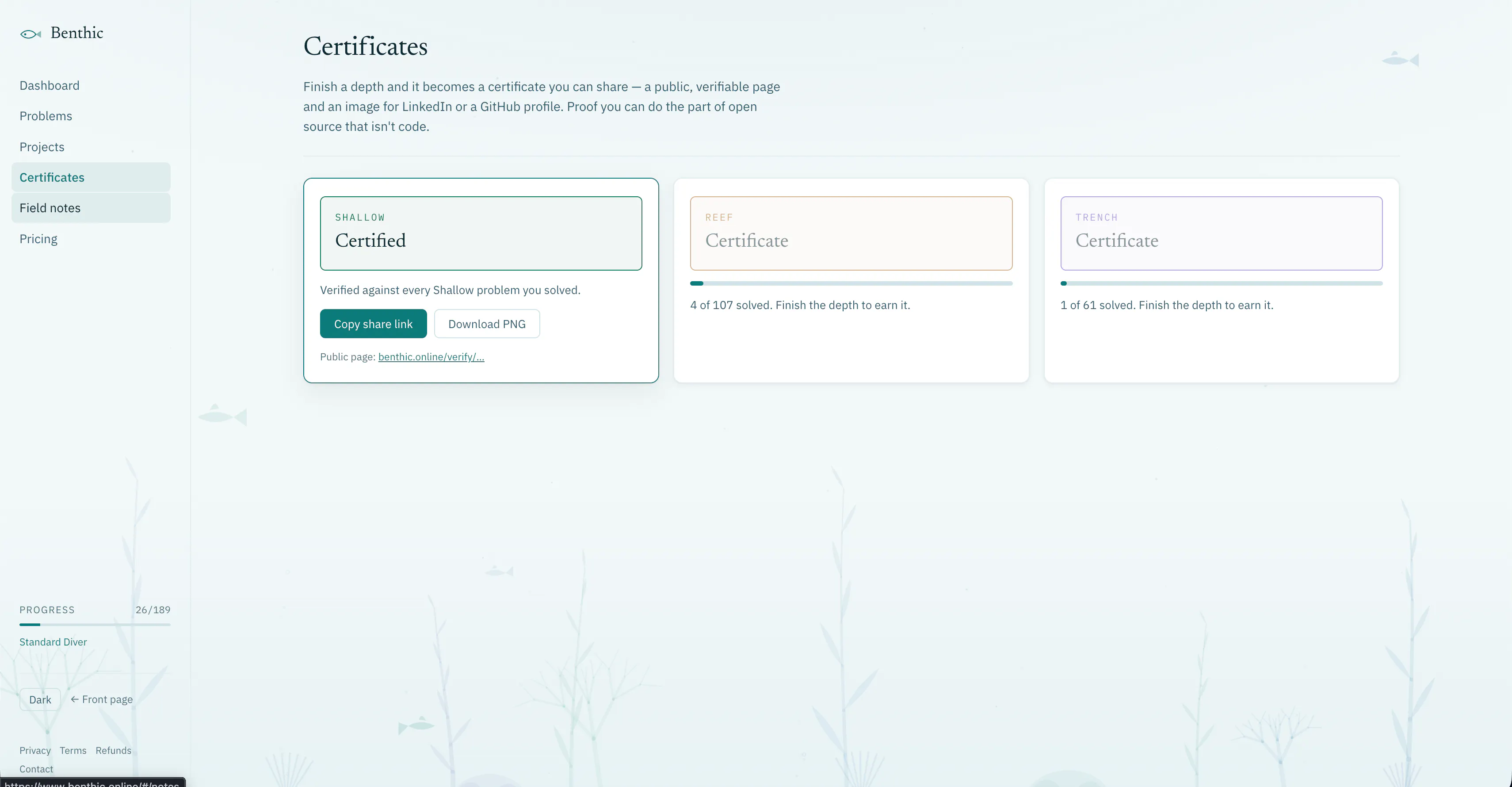Click the Certificates page heading

[365, 46]
